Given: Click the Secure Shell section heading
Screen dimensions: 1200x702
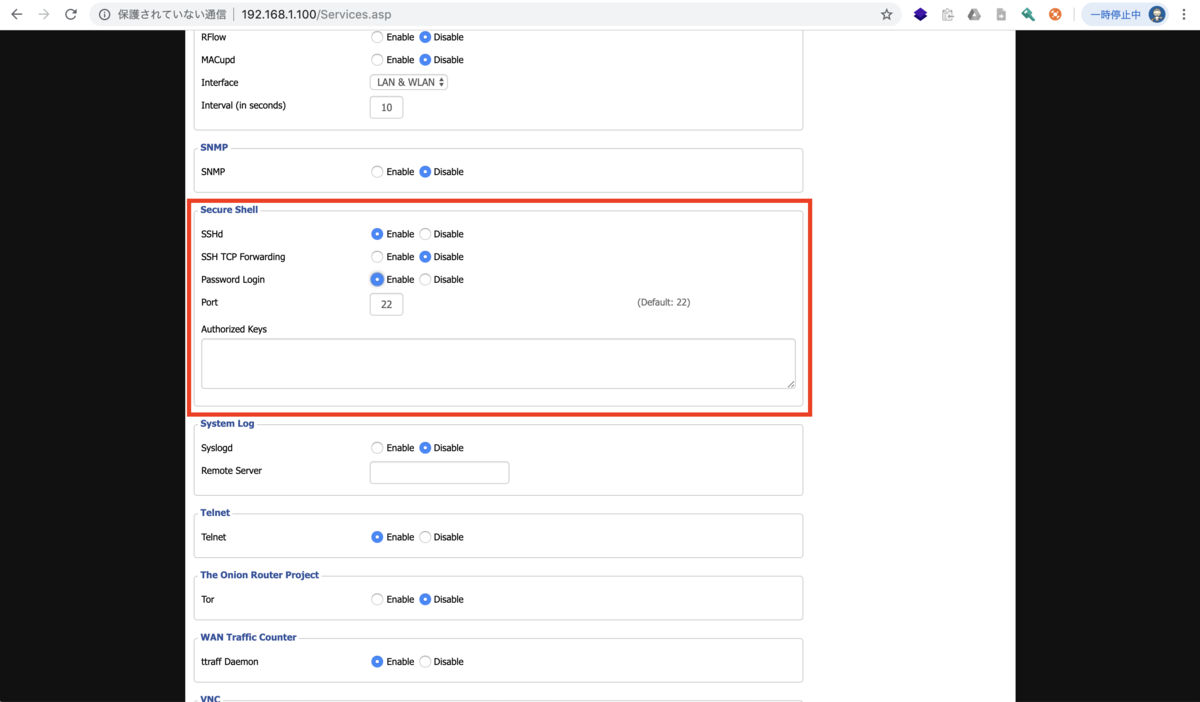Looking at the screenshot, I should 229,210.
